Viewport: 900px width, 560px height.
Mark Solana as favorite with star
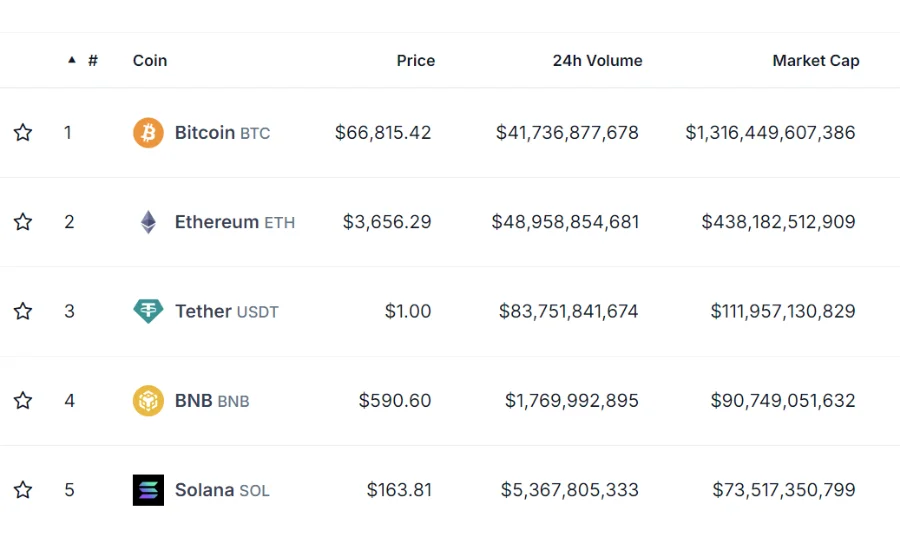click(23, 490)
